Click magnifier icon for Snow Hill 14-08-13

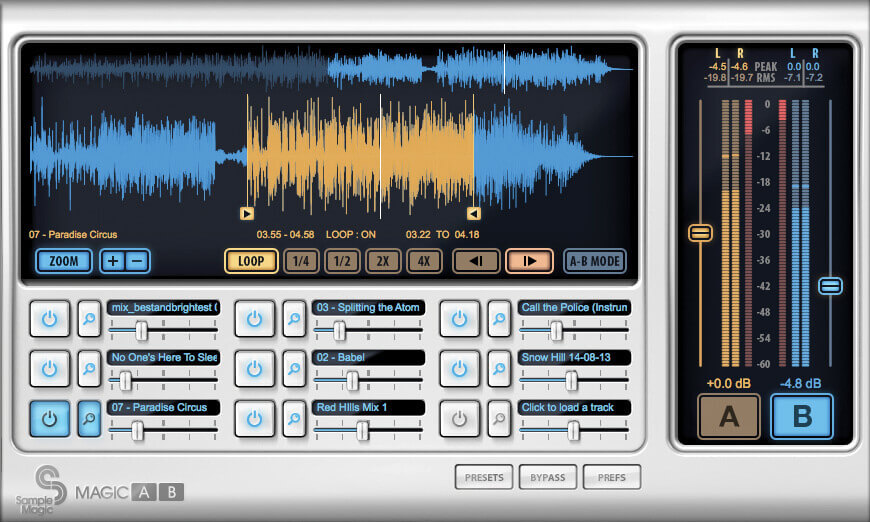(499, 369)
